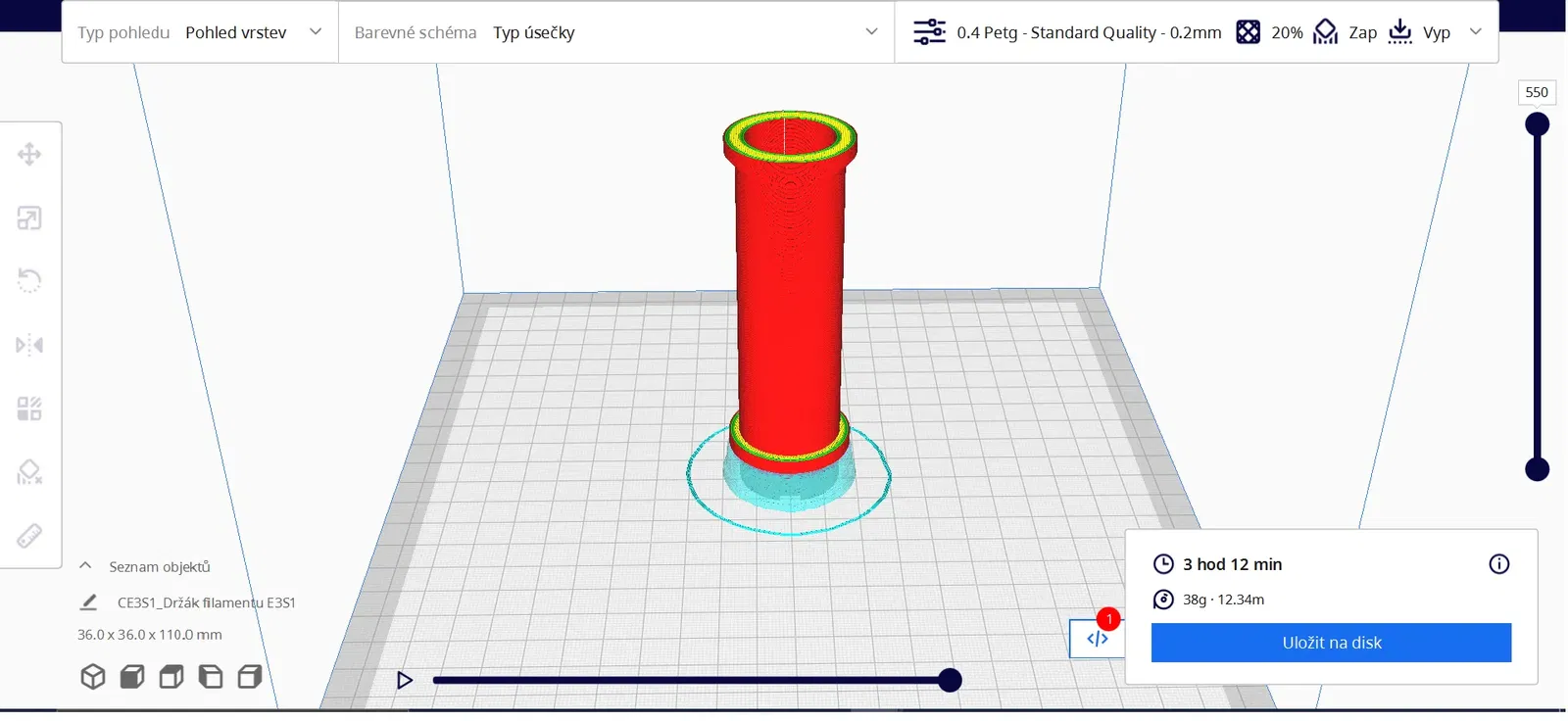Click the clock icon for print time
1568x721 pixels.
[1163, 564]
